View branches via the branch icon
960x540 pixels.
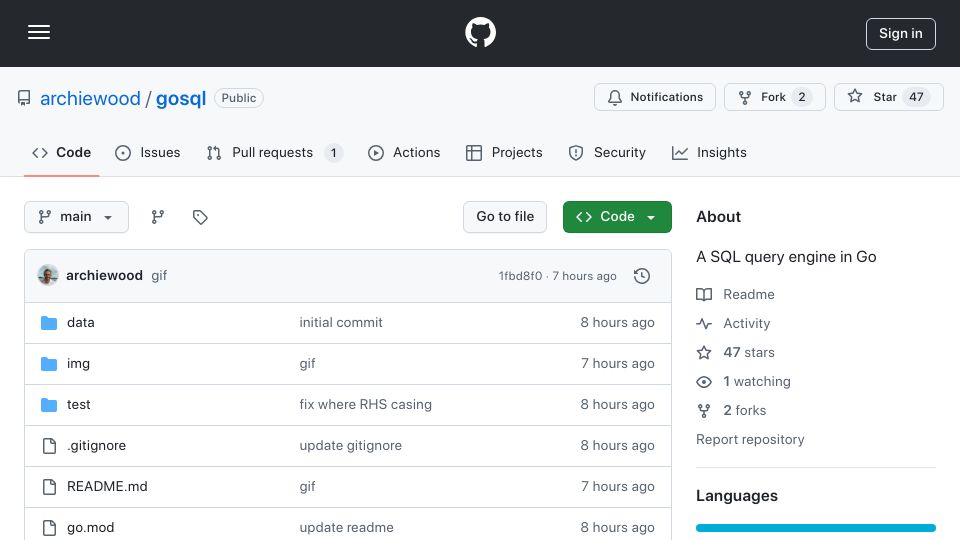point(158,217)
